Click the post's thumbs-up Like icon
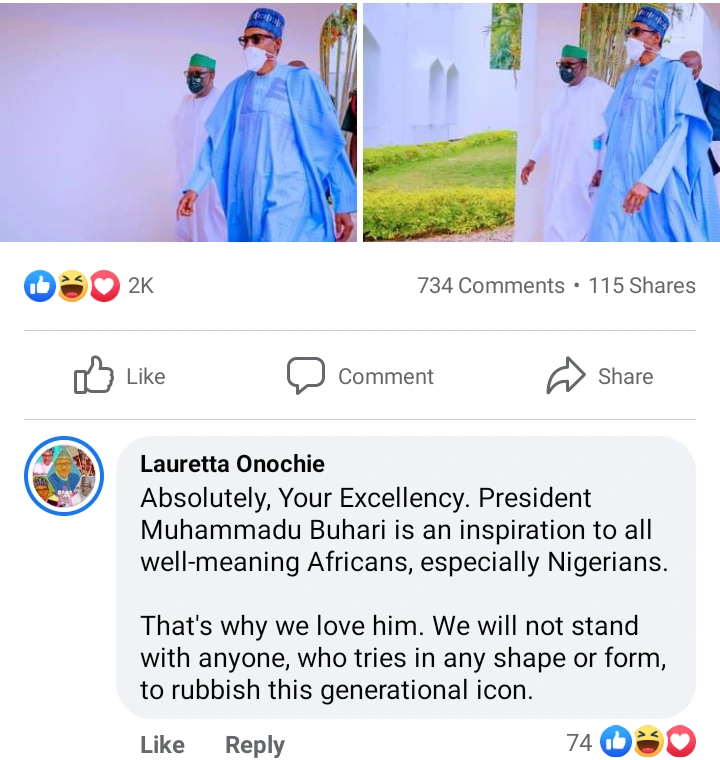Viewport: 720px width, 760px height. point(93,375)
